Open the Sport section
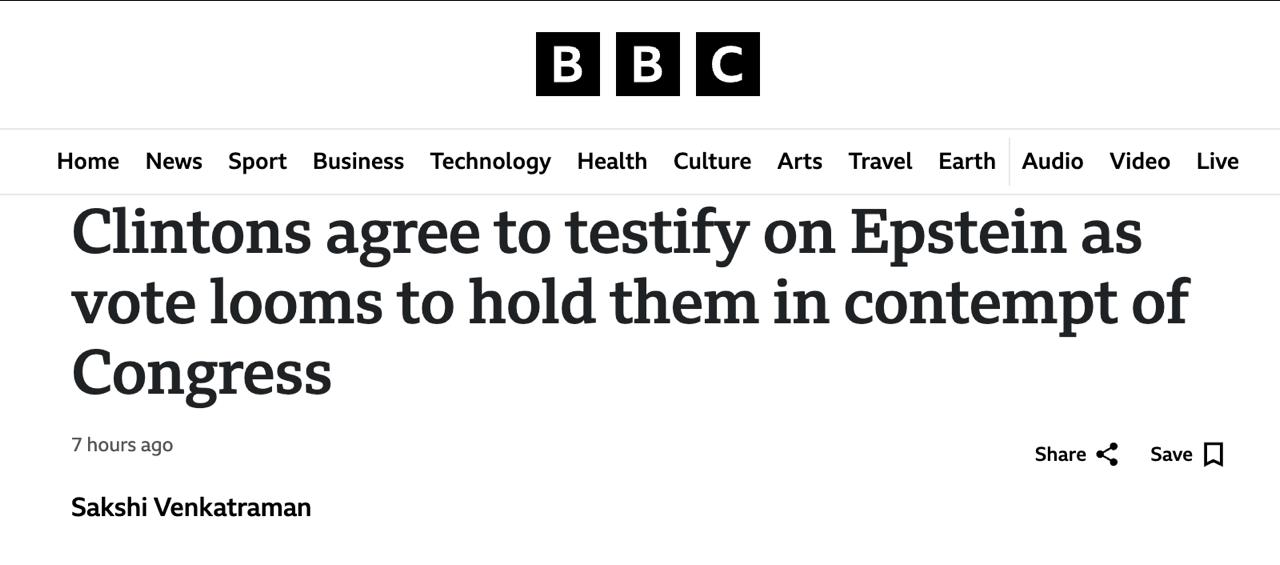Screen dimensions: 1280x565 [257, 161]
